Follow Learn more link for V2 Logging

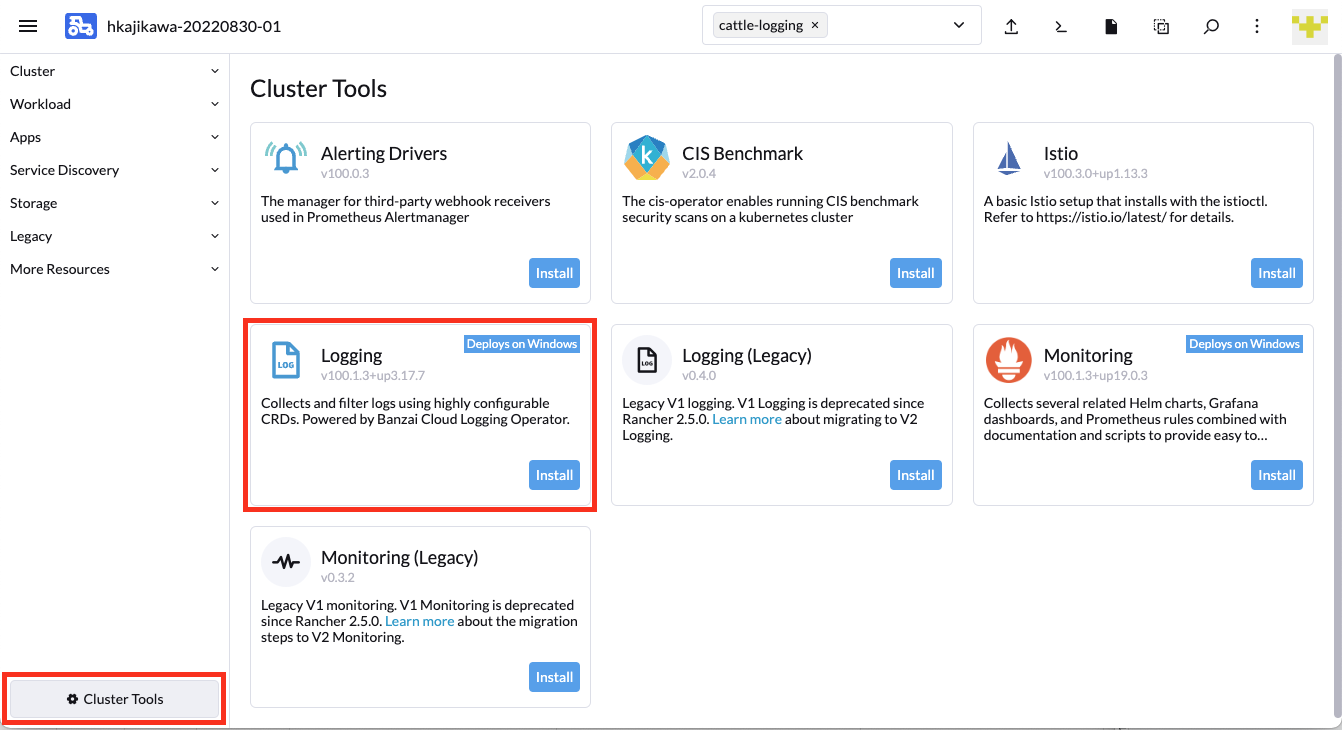[747, 419]
